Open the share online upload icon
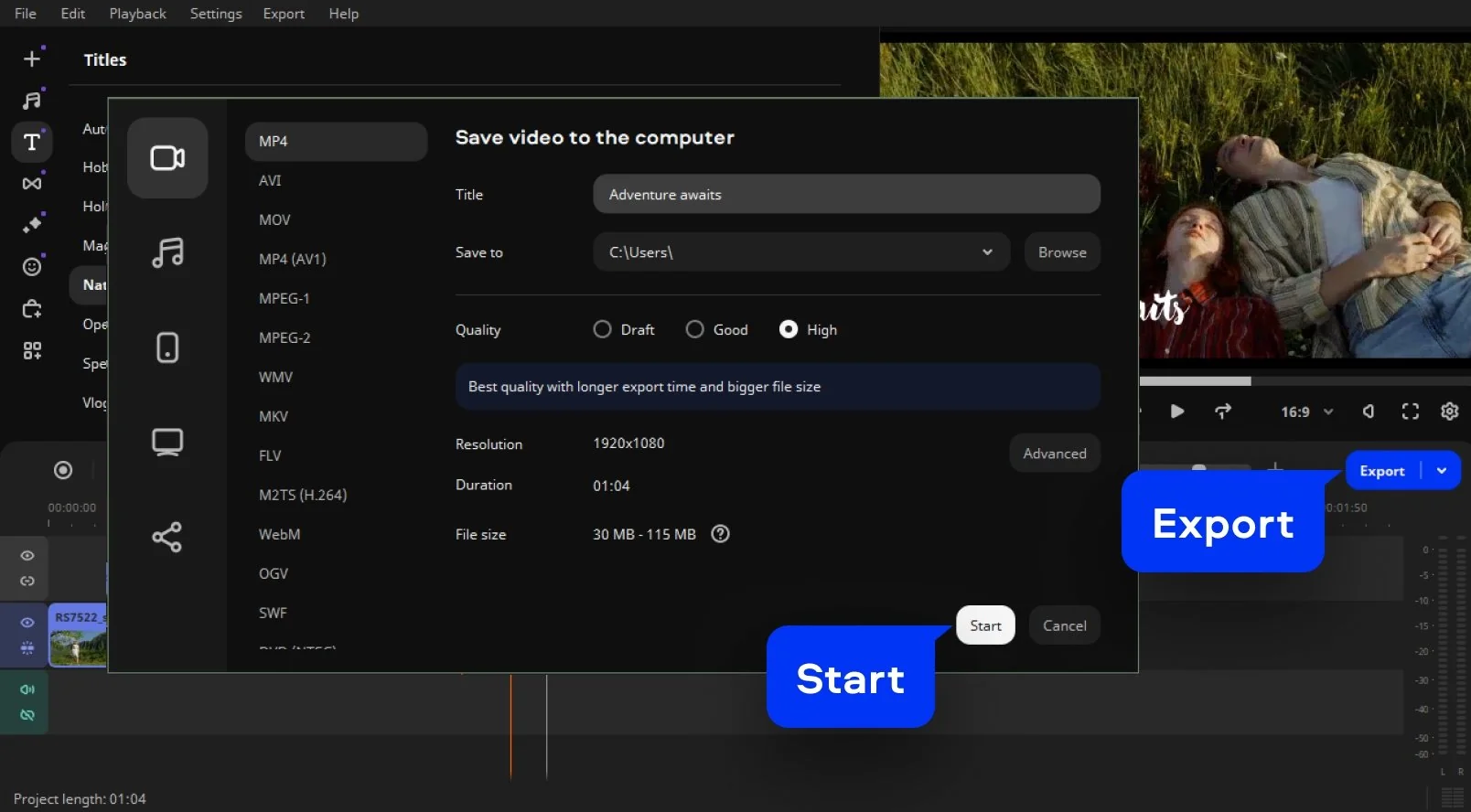1471x812 pixels. [167, 537]
